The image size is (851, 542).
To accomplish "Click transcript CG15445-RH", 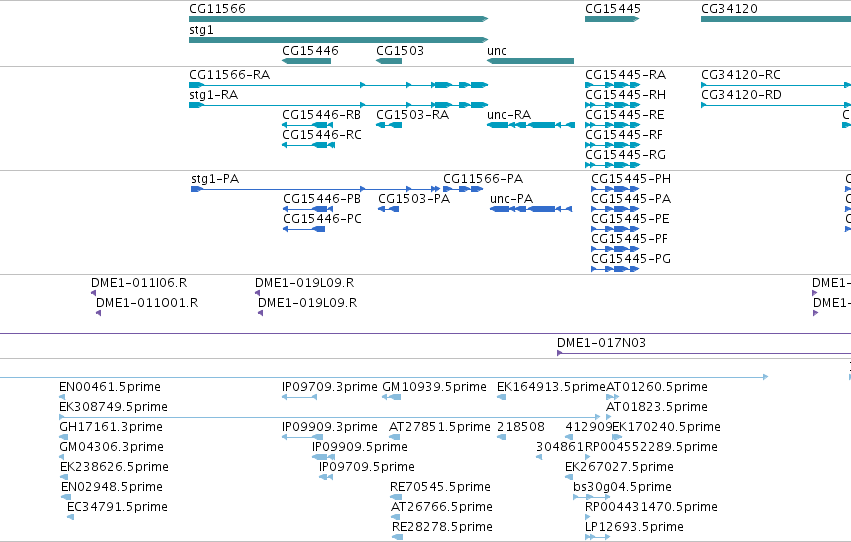I will (x=612, y=105).
